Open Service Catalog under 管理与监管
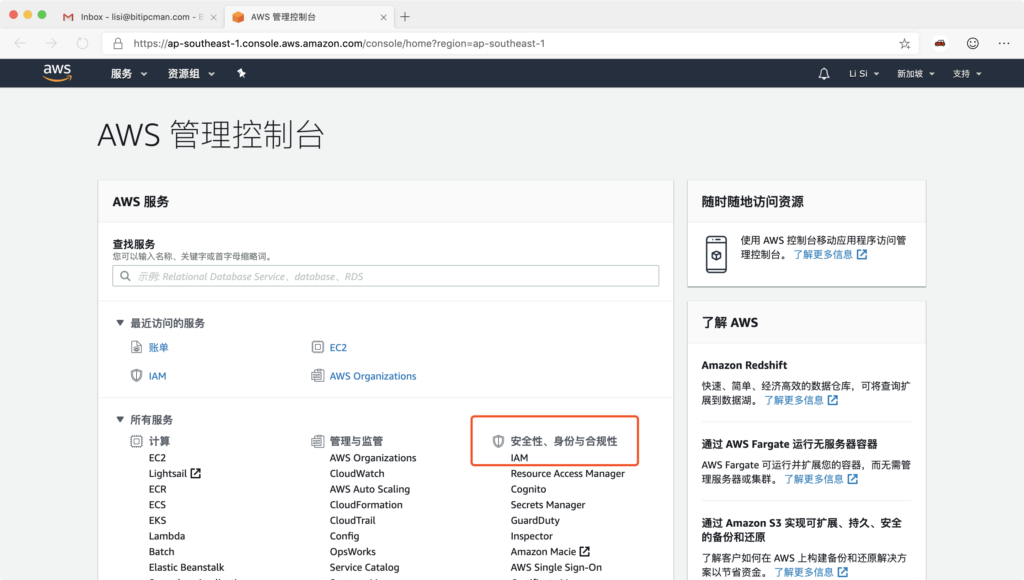This screenshot has width=1024, height=580. click(x=364, y=568)
